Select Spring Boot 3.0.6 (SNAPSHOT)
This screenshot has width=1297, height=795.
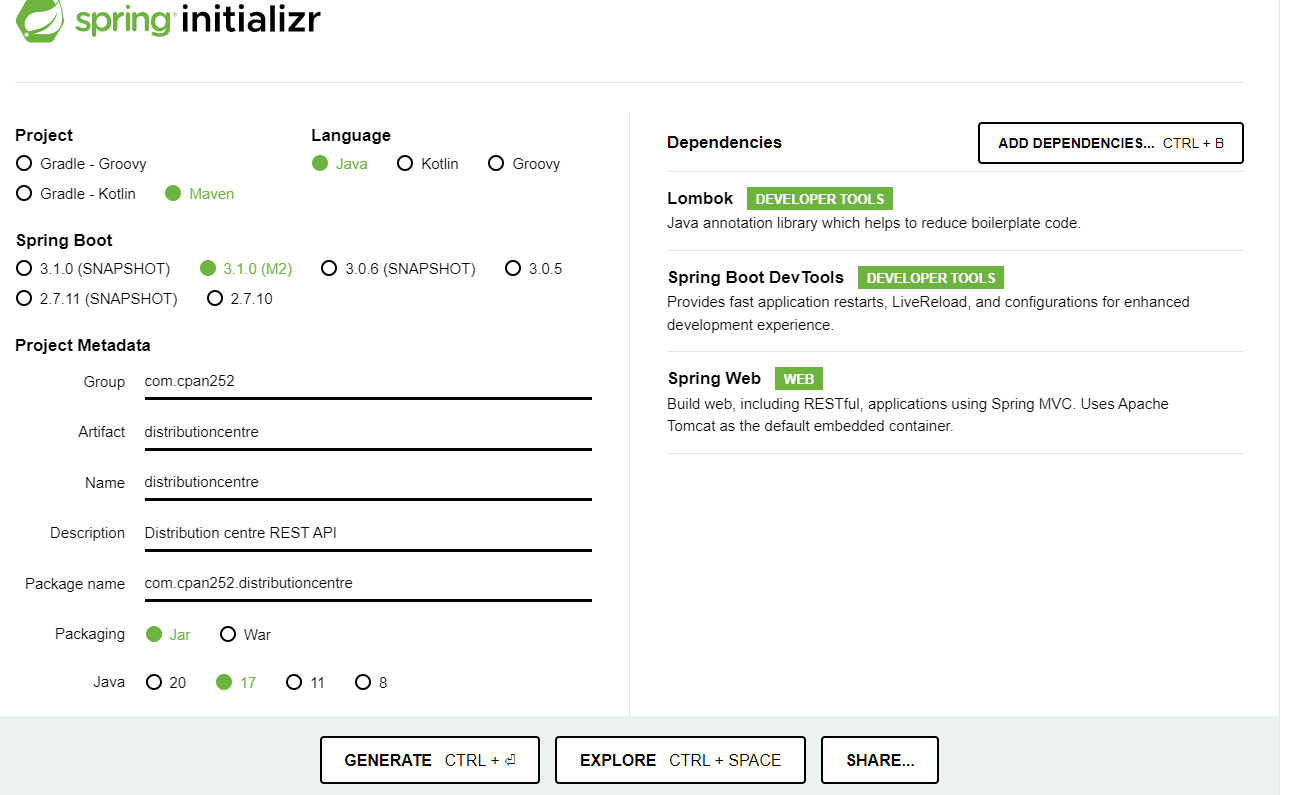tap(329, 268)
